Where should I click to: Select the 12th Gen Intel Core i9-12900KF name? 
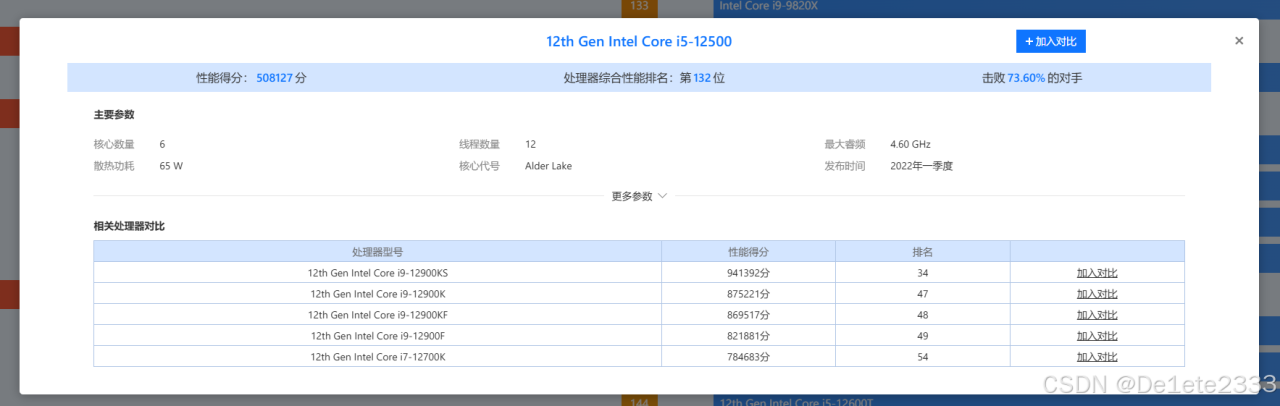click(378, 315)
